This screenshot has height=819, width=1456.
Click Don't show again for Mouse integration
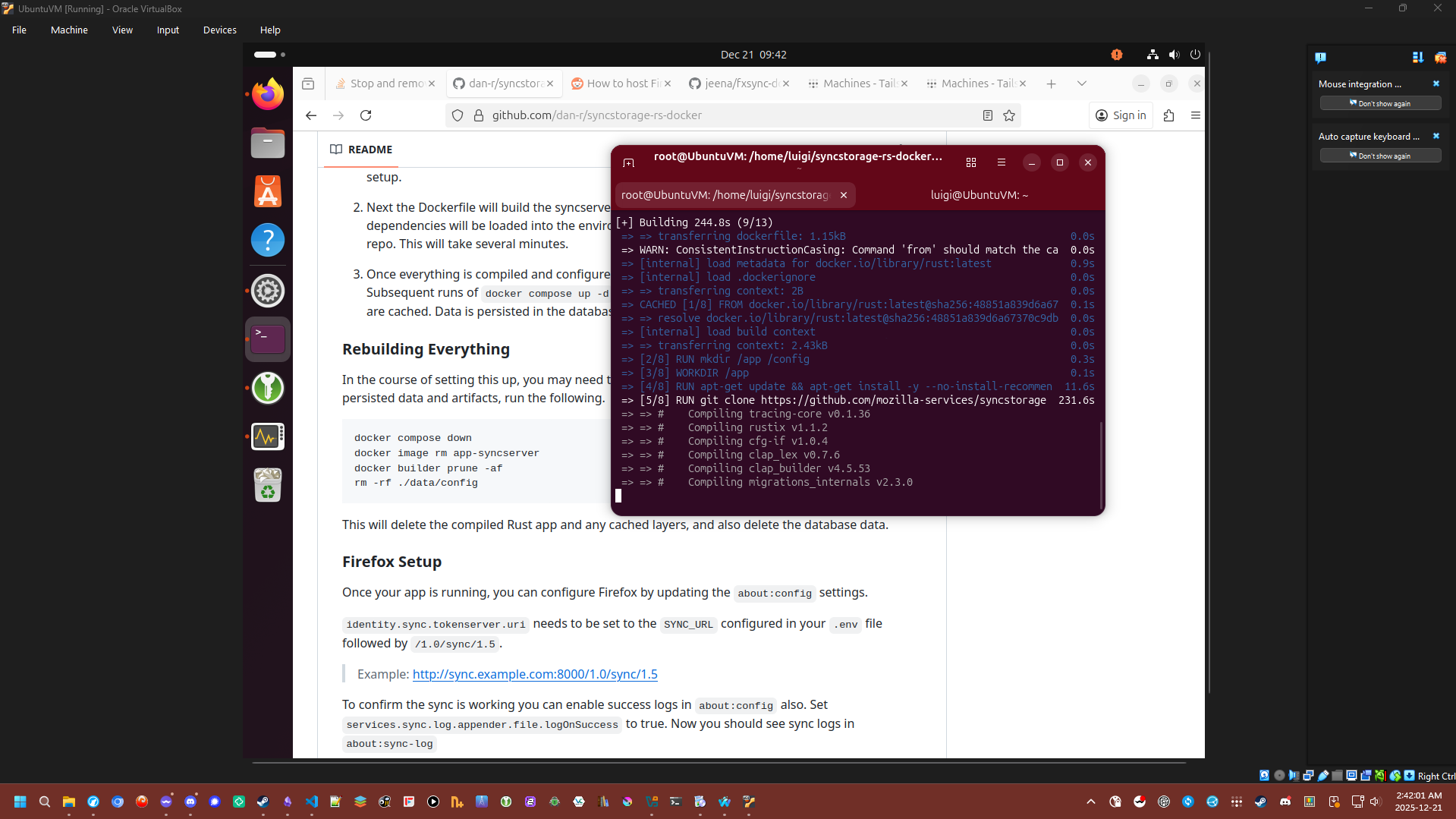(1379, 103)
